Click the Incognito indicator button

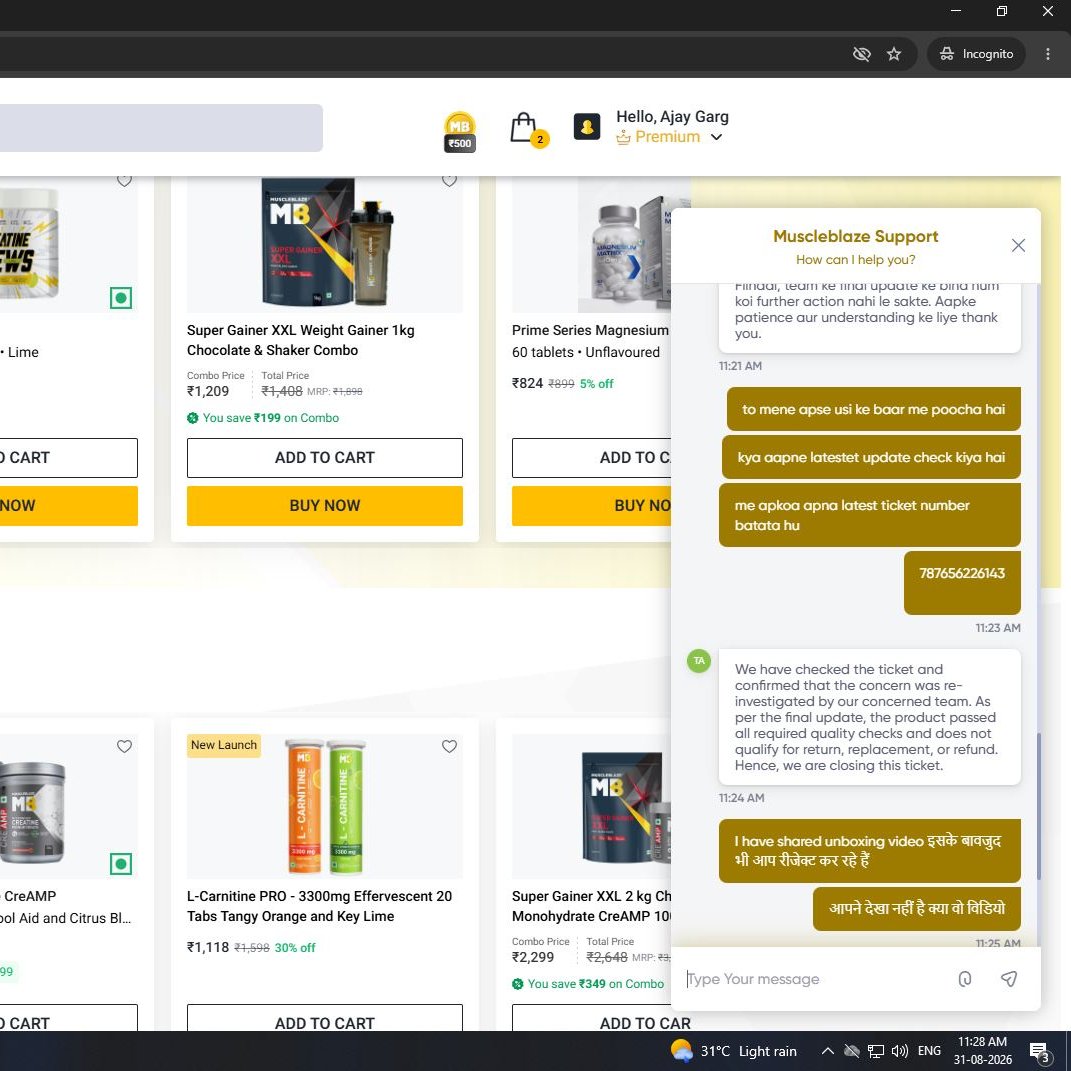[x=976, y=54]
